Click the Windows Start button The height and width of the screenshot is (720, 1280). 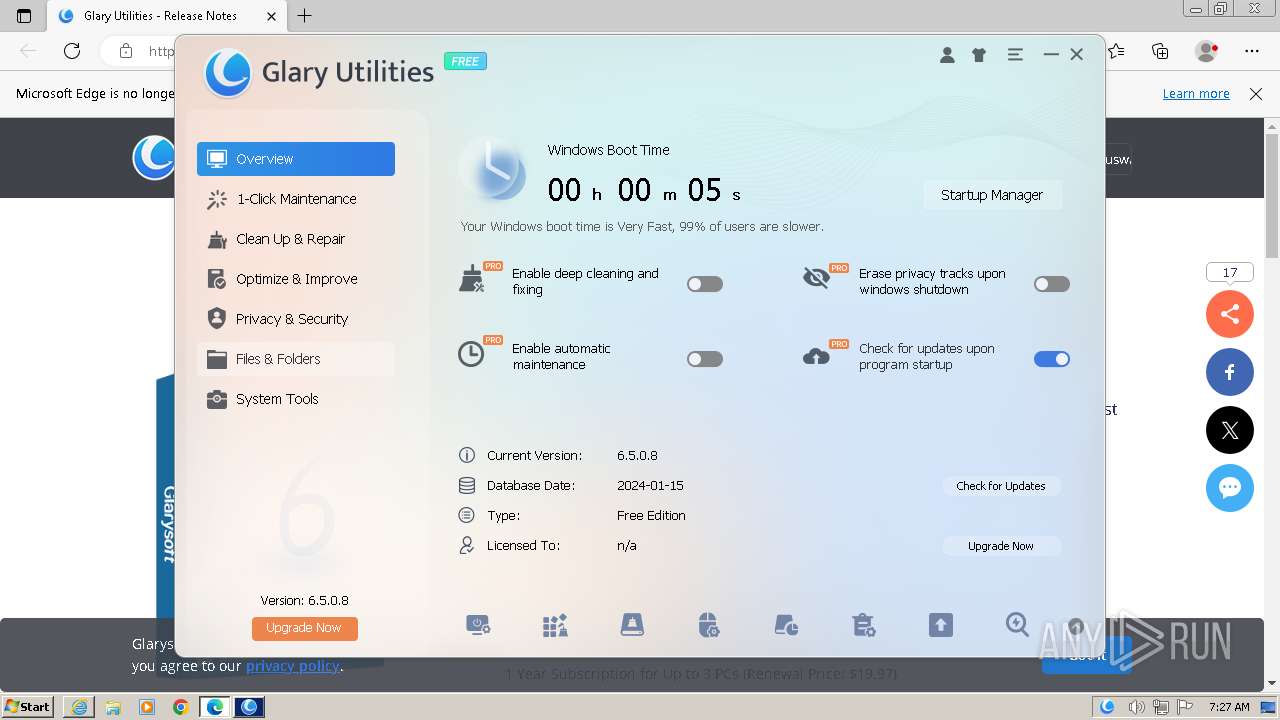click(x=28, y=707)
